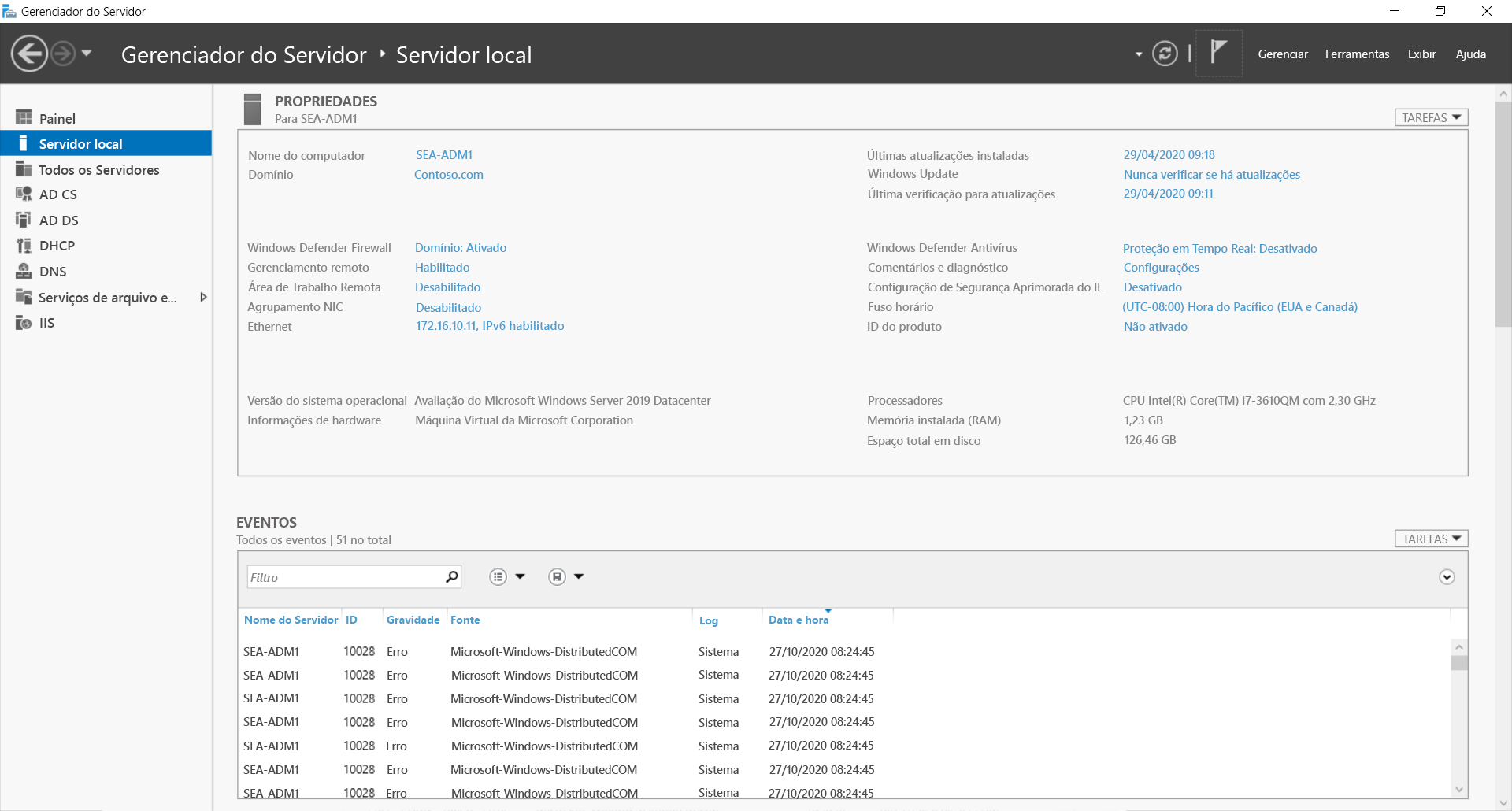Click the AD CS role icon
The height and width of the screenshot is (811, 1512).
[x=24, y=194]
